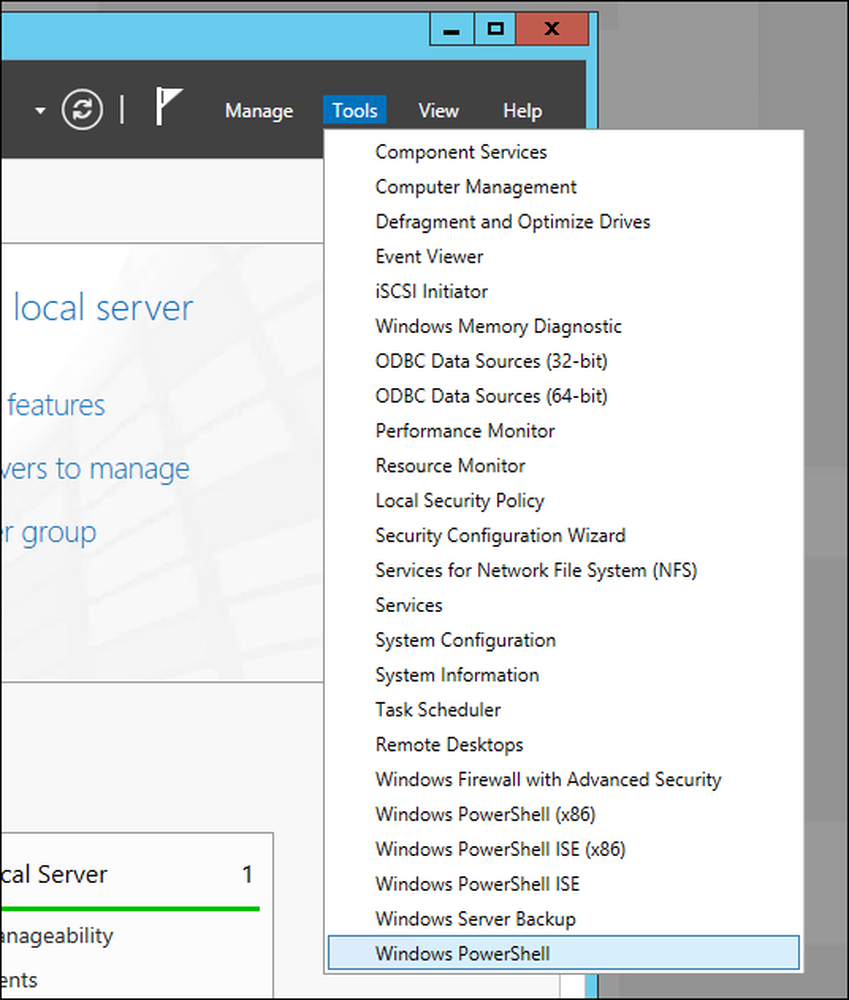The height and width of the screenshot is (1000, 849).
Task: Open Manageability in Local Server tile
Action: coord(57,936)
